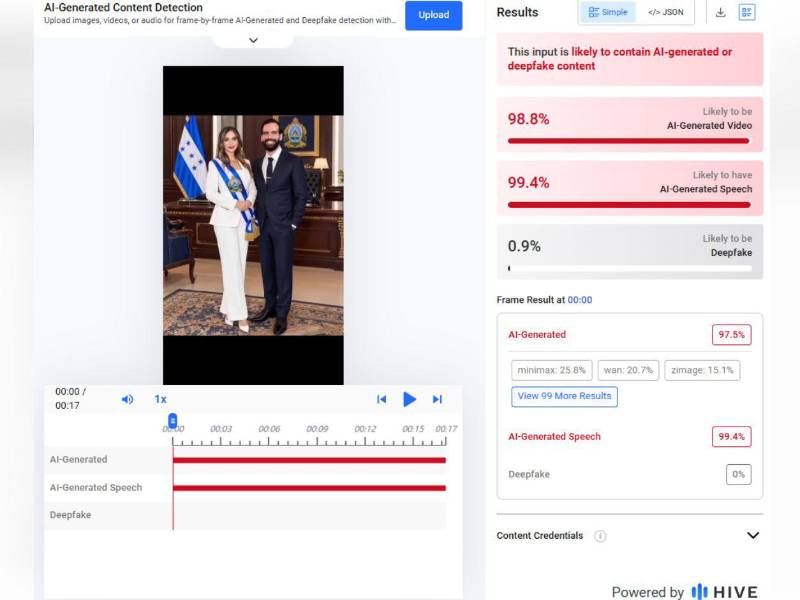The width and height of the screenshot is (800, 600).
Task: Click the 00:06 mark on the timeline ruler
Action: click(269, 429)
